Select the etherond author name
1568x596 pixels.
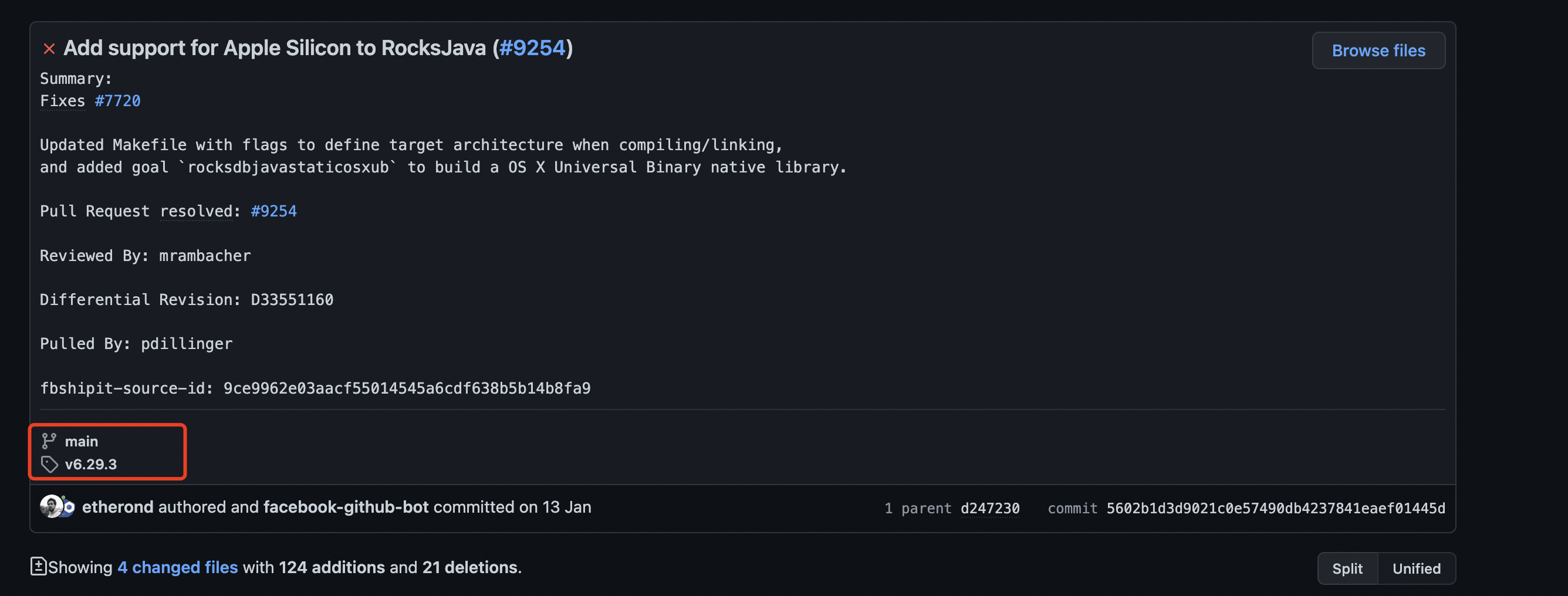(x=117, y=506)
